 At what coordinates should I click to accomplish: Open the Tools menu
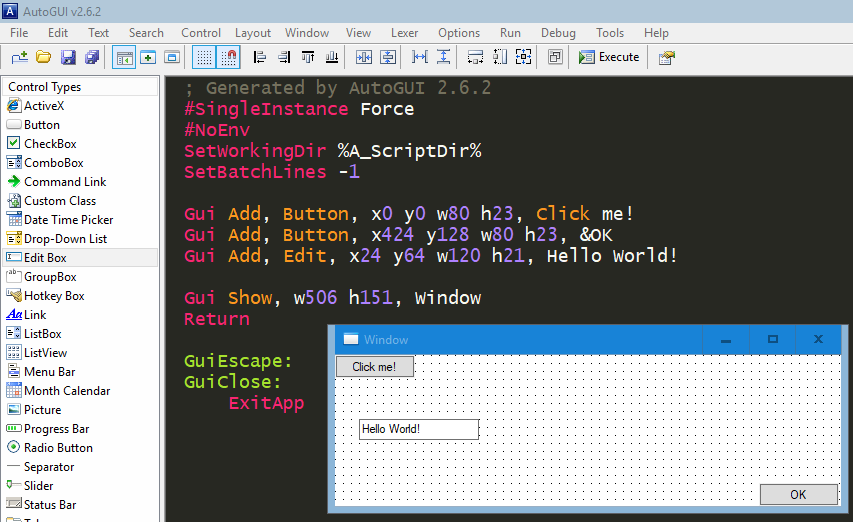point(610,33)
